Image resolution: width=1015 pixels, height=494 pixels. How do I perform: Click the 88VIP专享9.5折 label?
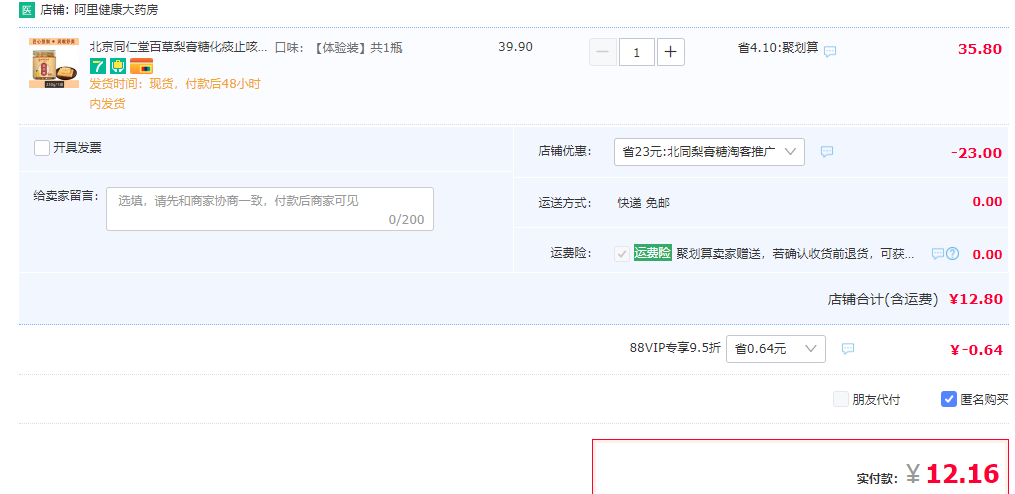coord(675,348)
